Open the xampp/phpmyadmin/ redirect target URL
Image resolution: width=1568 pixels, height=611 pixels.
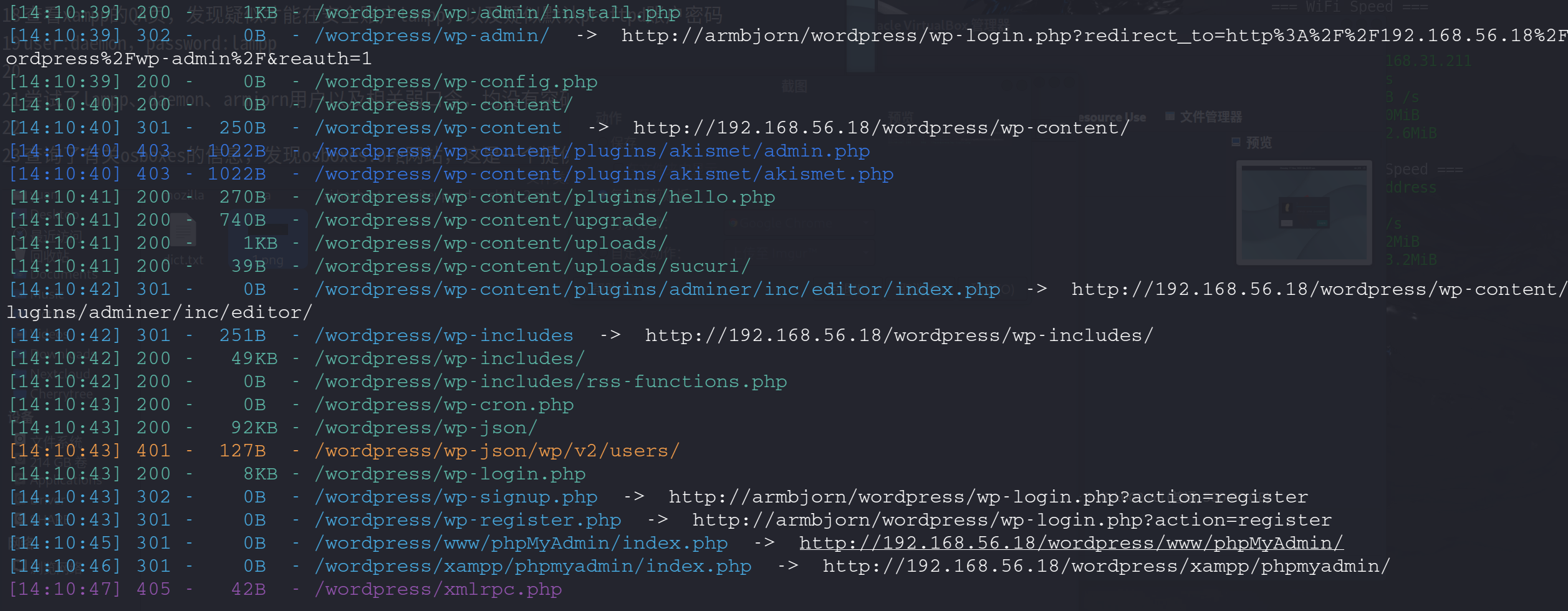point(1107,566)
